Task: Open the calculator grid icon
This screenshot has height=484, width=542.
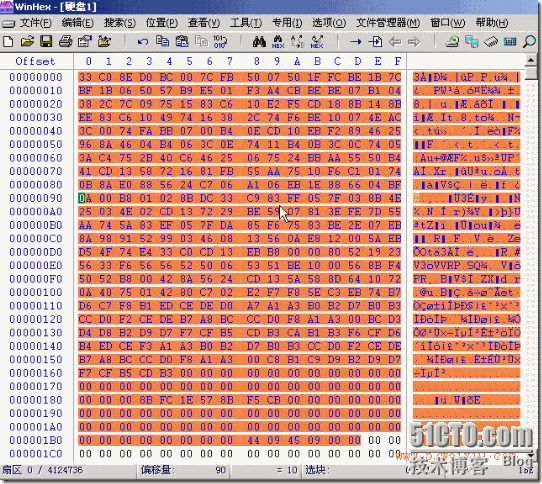Action: click(x=510, y=41)
